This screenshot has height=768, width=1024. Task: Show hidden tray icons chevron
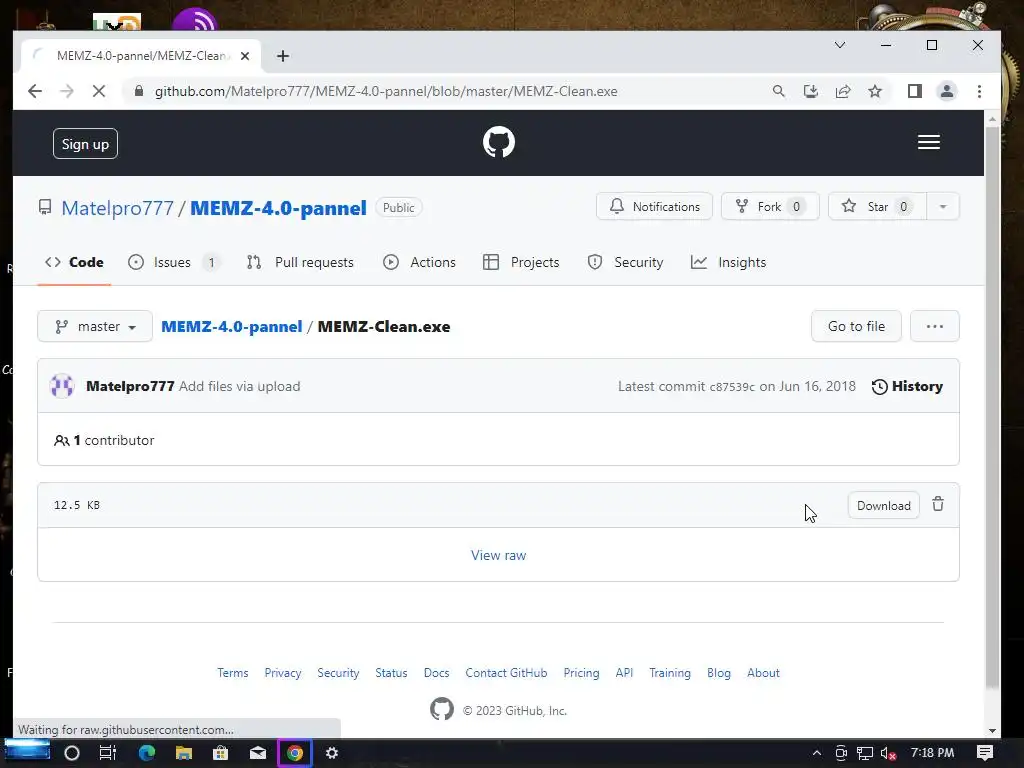coord(816,753)
